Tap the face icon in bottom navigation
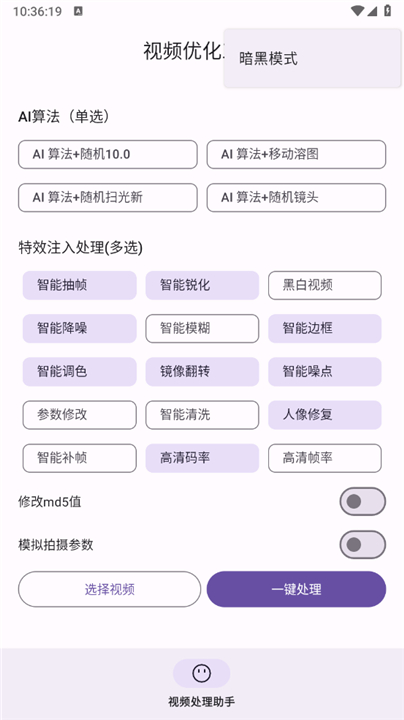 point(202,673)
